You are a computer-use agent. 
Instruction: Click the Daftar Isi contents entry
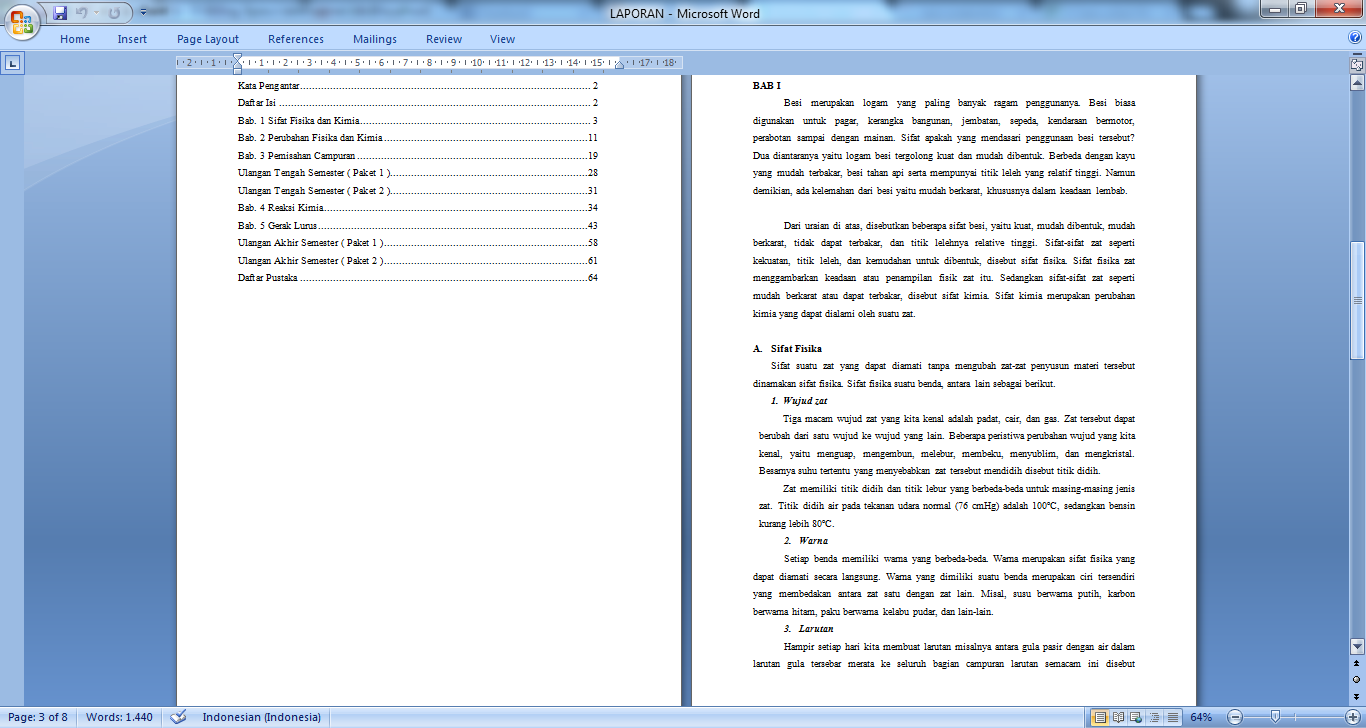pyautogui.click(x=418, y=103)
